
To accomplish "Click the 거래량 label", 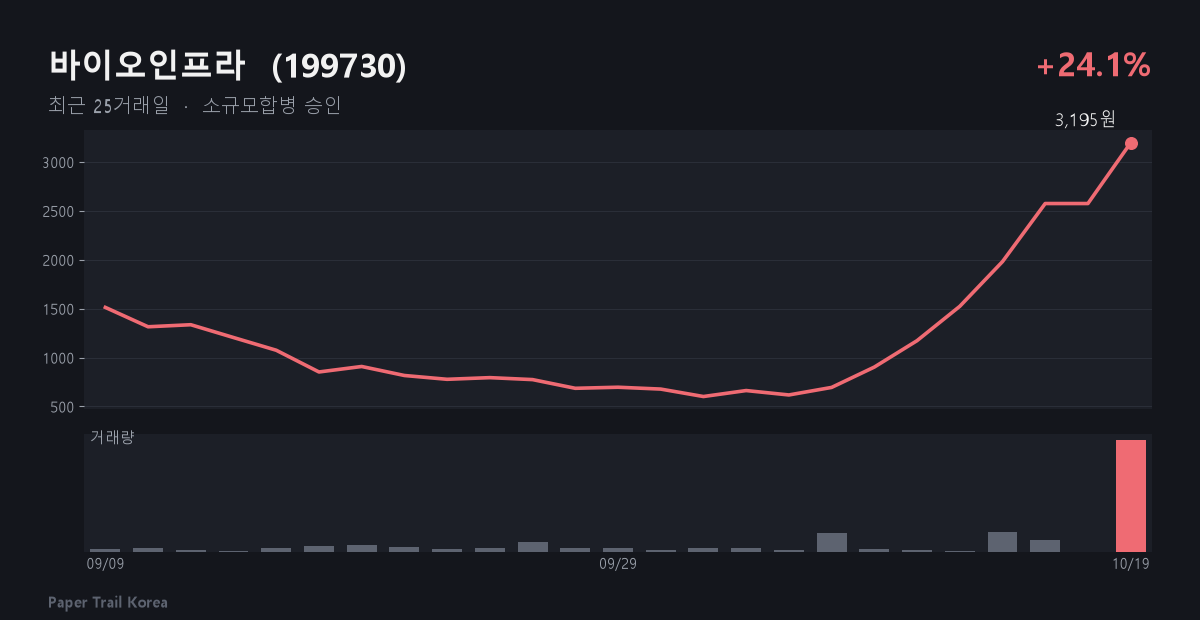I will tap(112, 438).
